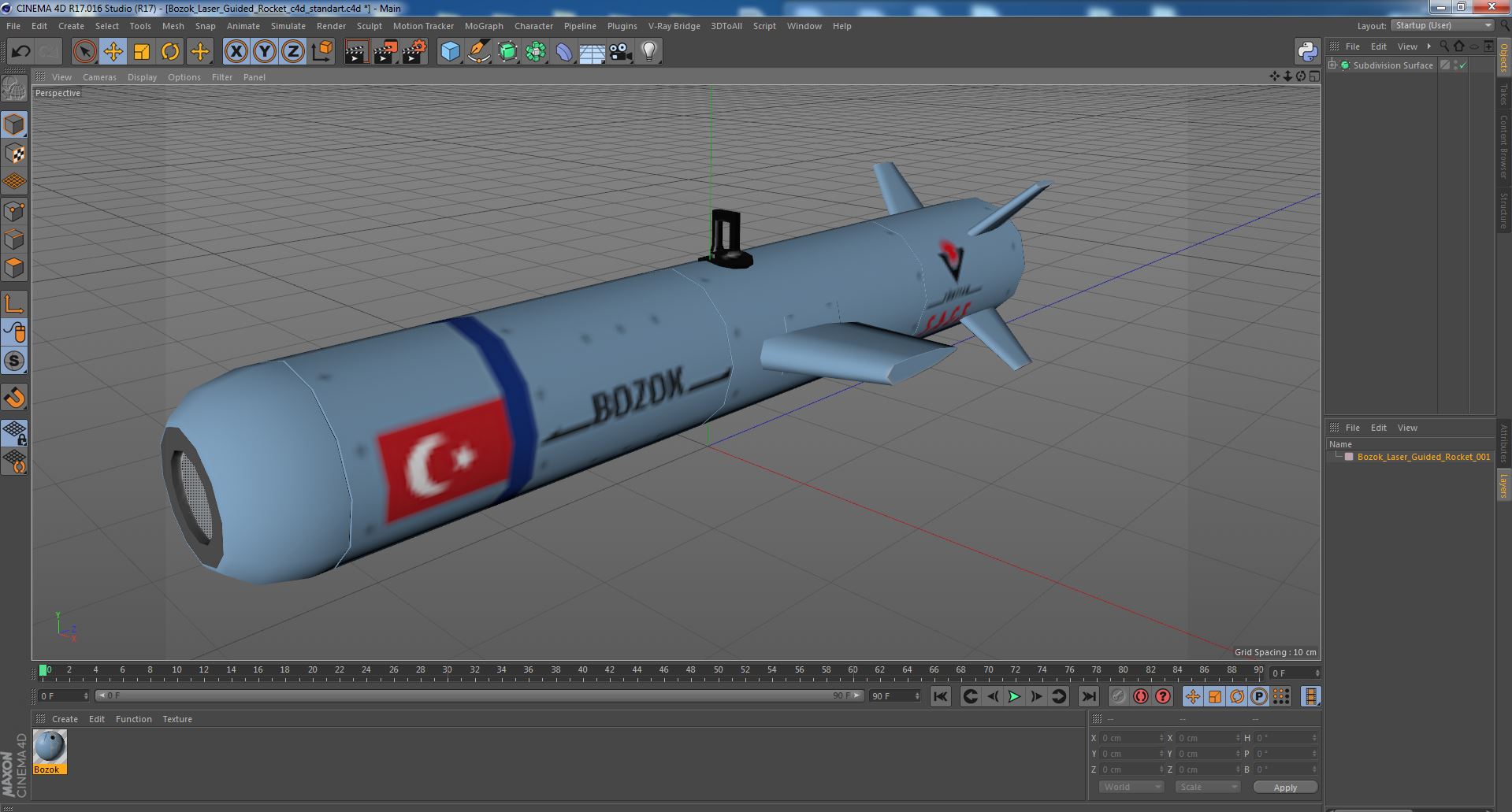This screenshot has width=1512, height=812.
Task: Toggle parameter keyframe recording
Action: click(x=1258, y=696)
